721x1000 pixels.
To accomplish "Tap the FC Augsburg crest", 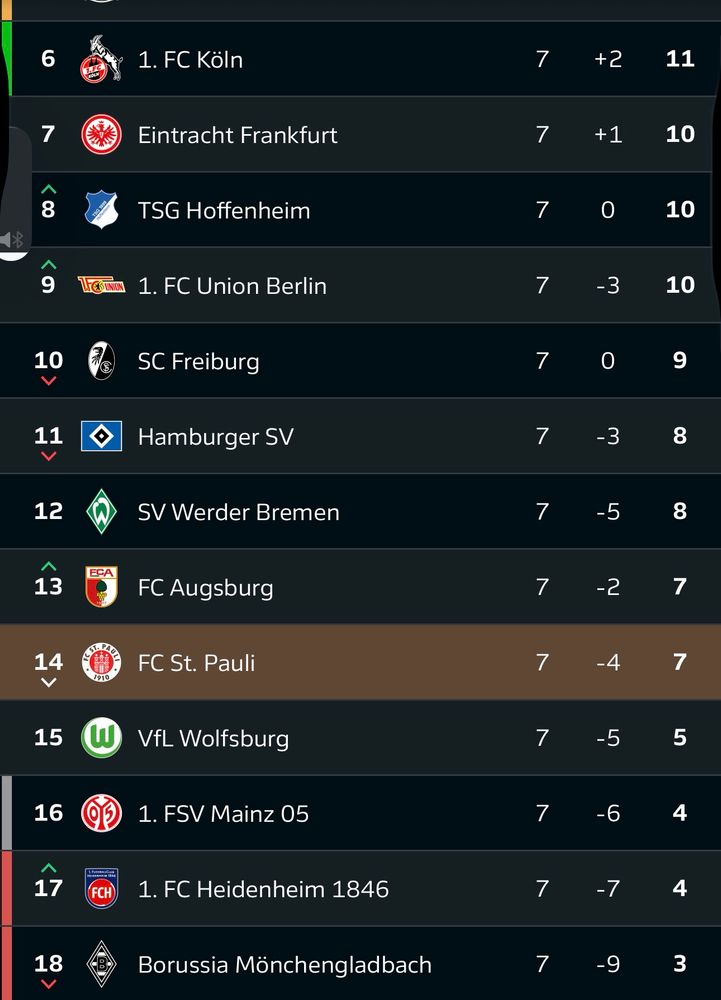I will 101,587.
